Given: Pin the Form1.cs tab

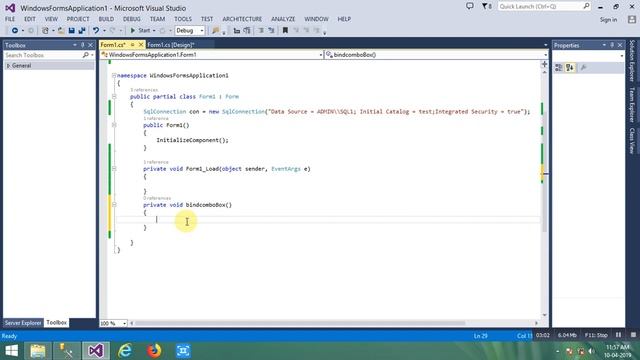Looking at the screenshot, I should tap(132, 44).
